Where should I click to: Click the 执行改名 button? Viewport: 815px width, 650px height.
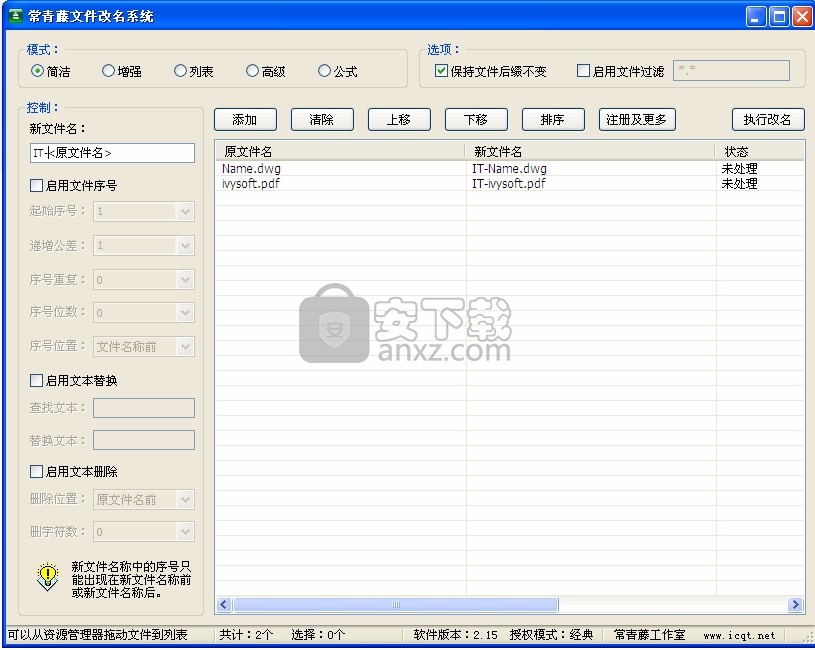768,120
